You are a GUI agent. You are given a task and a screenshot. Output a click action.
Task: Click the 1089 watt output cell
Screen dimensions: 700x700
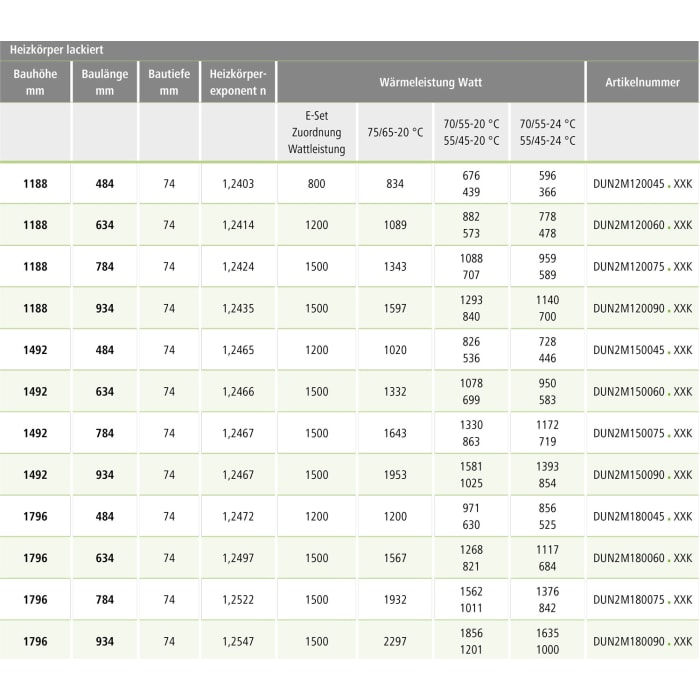(x=395, y=226)
